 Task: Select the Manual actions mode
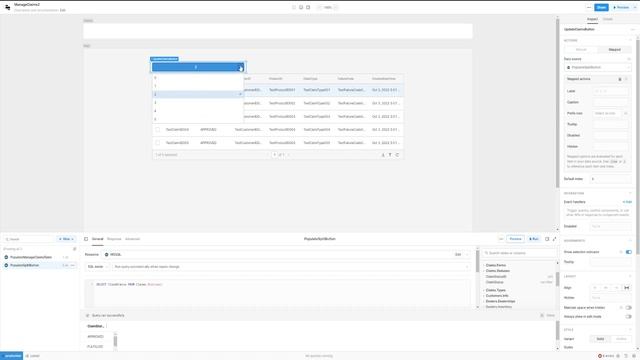(581, 50)
